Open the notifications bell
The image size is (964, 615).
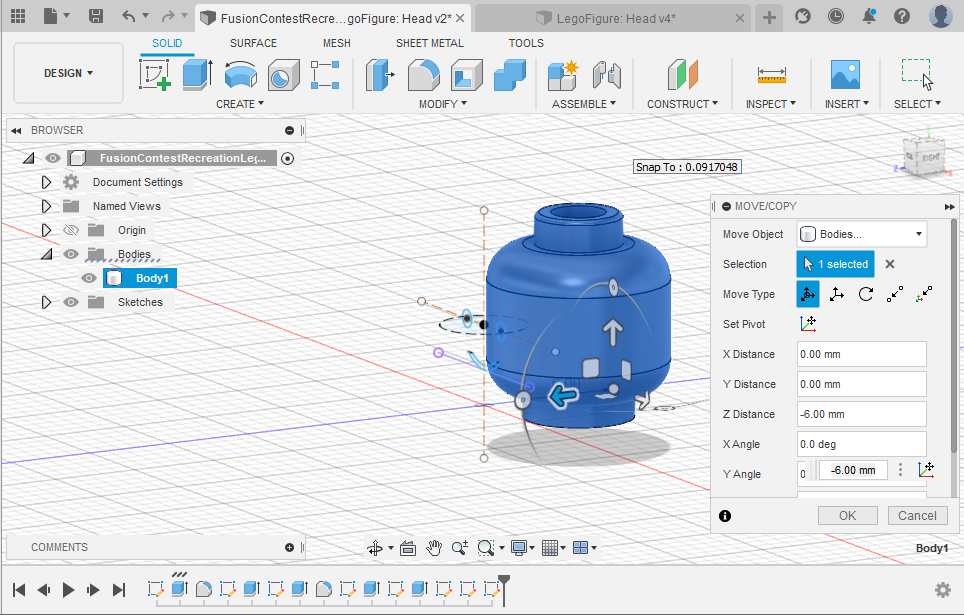coord(869,16)
